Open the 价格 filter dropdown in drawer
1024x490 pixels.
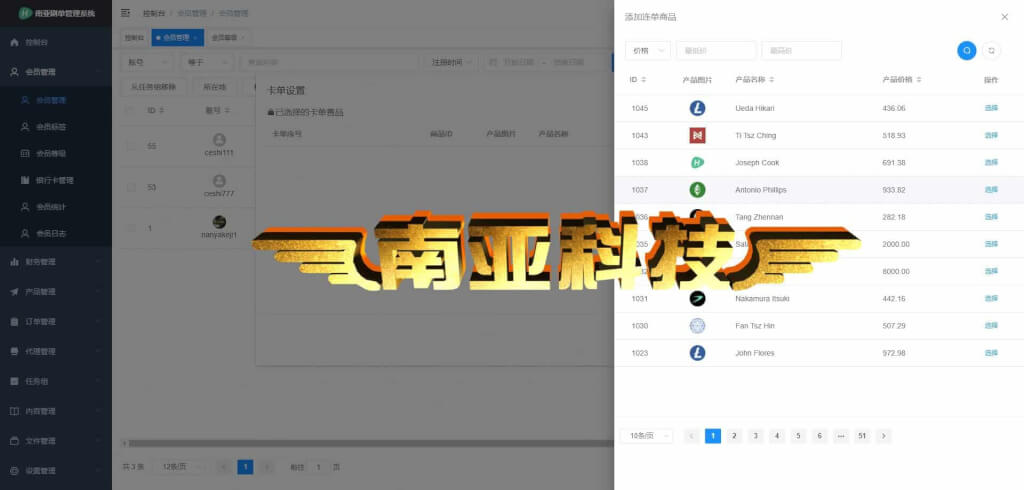click(648, 50)
